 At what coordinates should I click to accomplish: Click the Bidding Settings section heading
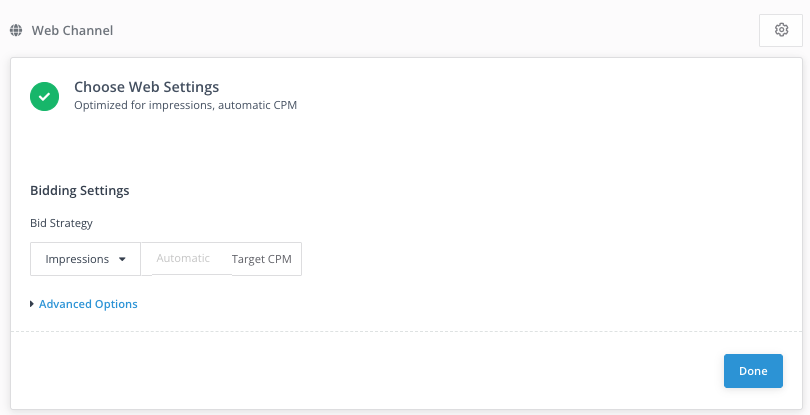click(x=80, y=191)
